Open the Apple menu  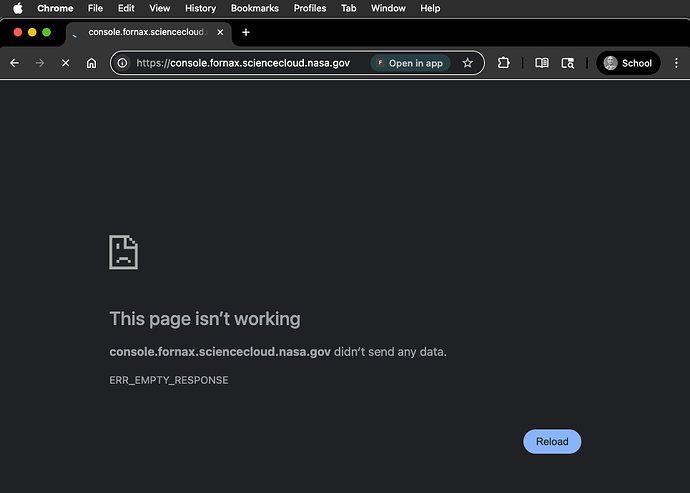(x=17, y=8)
